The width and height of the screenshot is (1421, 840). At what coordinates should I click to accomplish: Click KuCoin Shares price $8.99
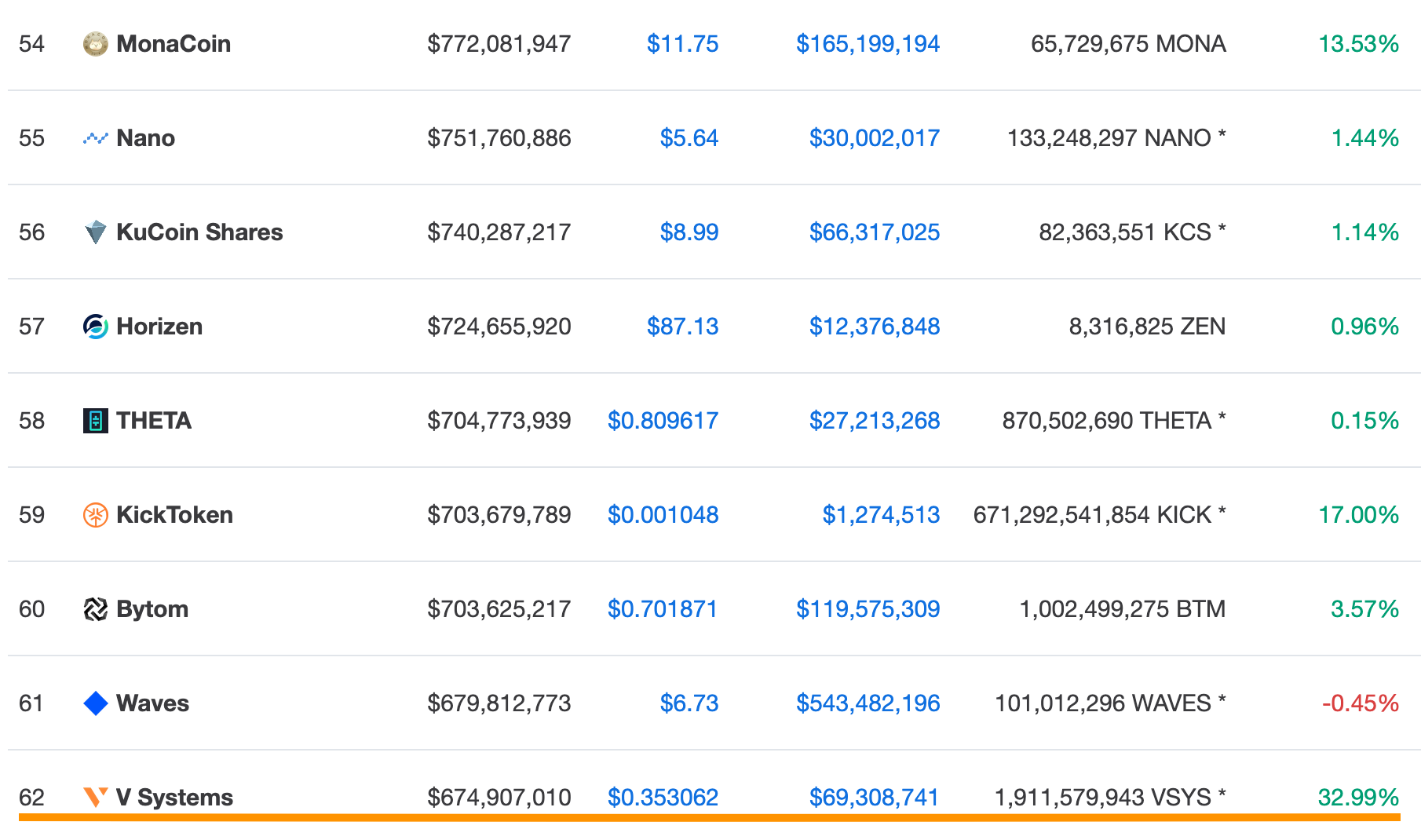point(689,232)
